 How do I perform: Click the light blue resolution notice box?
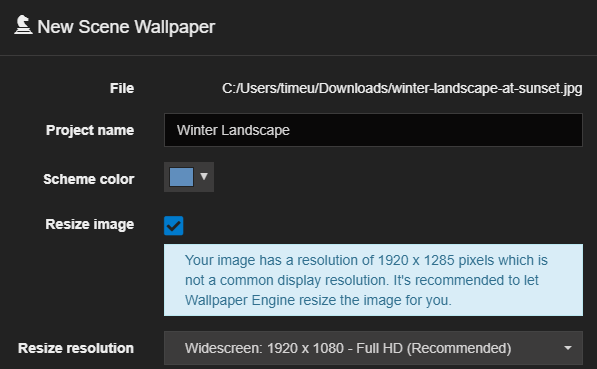(373, 280)
